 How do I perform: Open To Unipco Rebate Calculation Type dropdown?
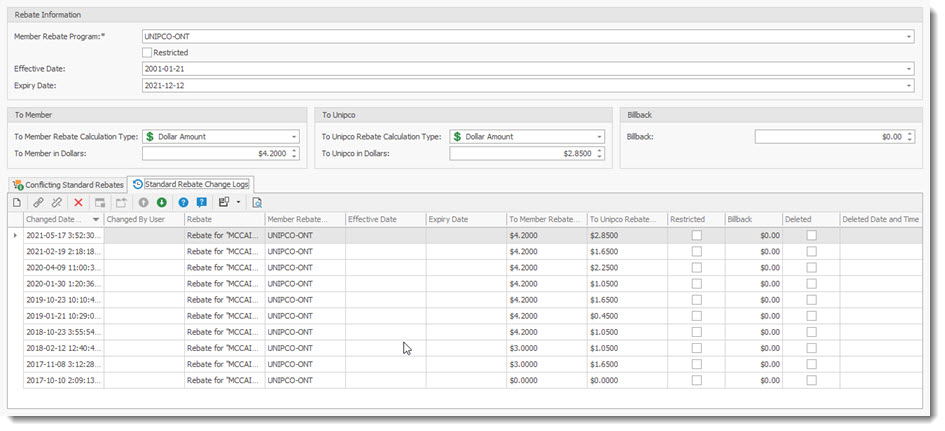[598, 136]
